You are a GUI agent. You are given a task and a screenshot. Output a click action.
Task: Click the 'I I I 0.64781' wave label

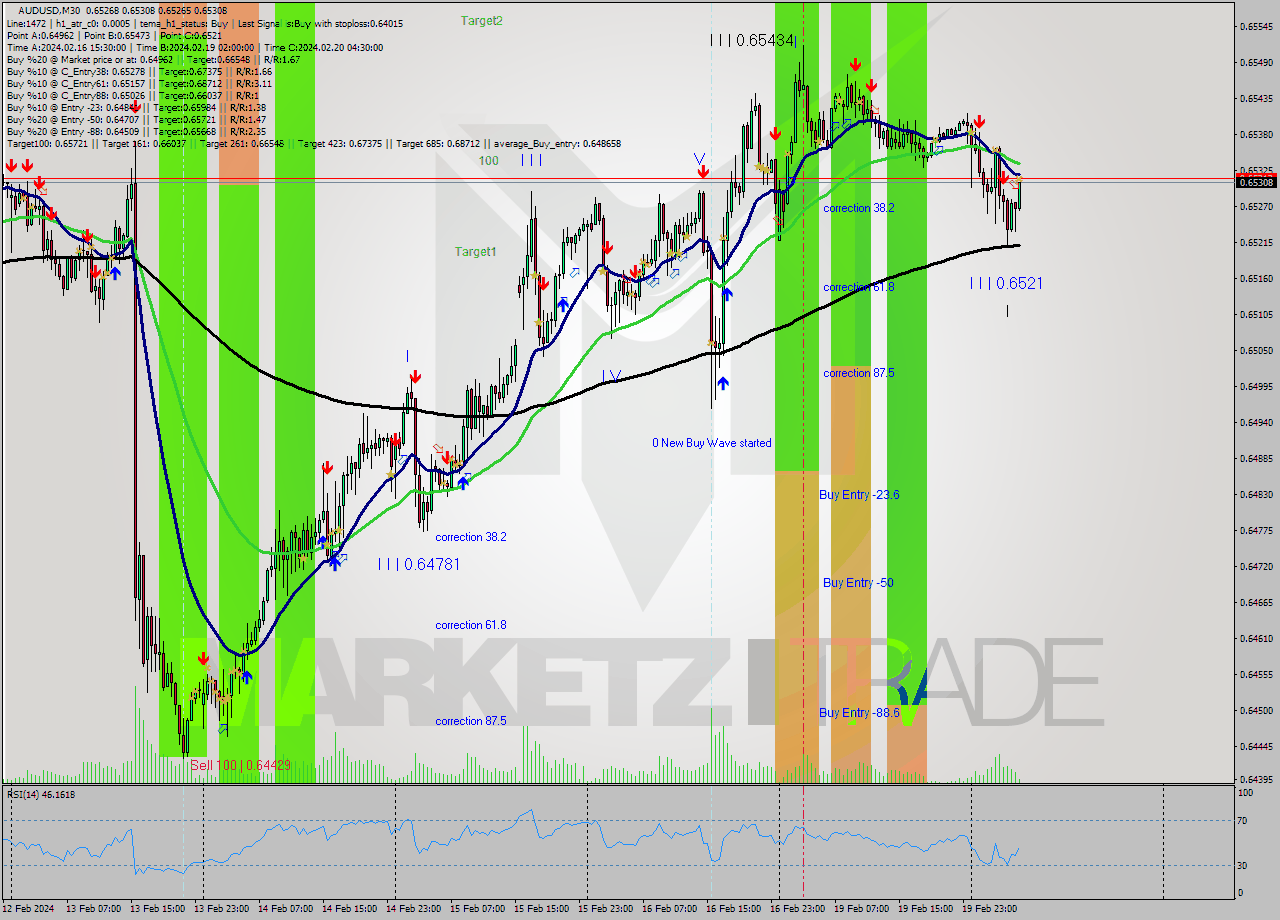click(x=419, y=564)
